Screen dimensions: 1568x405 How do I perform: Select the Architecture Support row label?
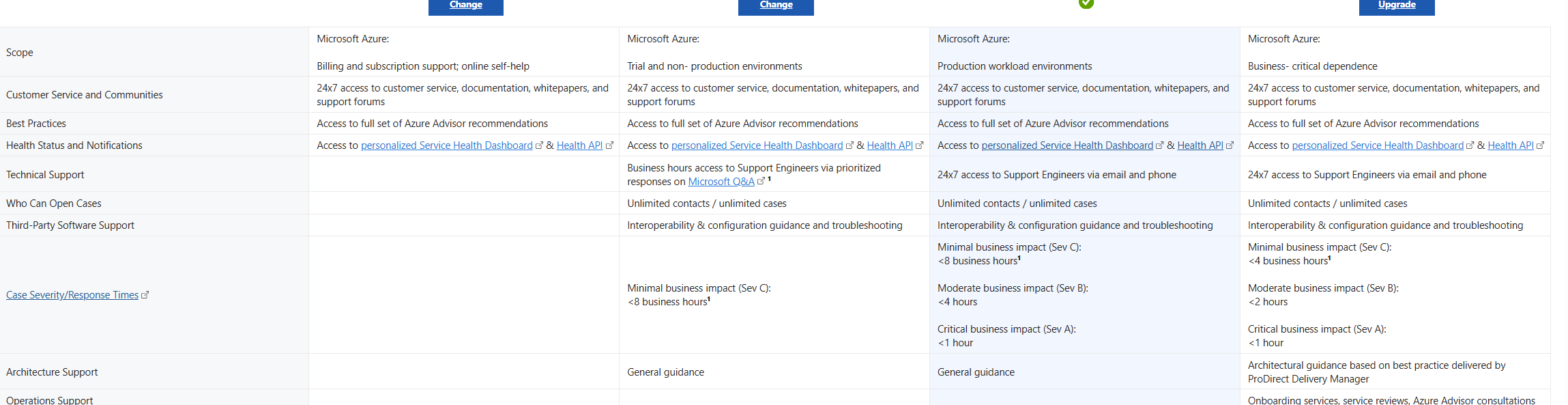[52, 372]
